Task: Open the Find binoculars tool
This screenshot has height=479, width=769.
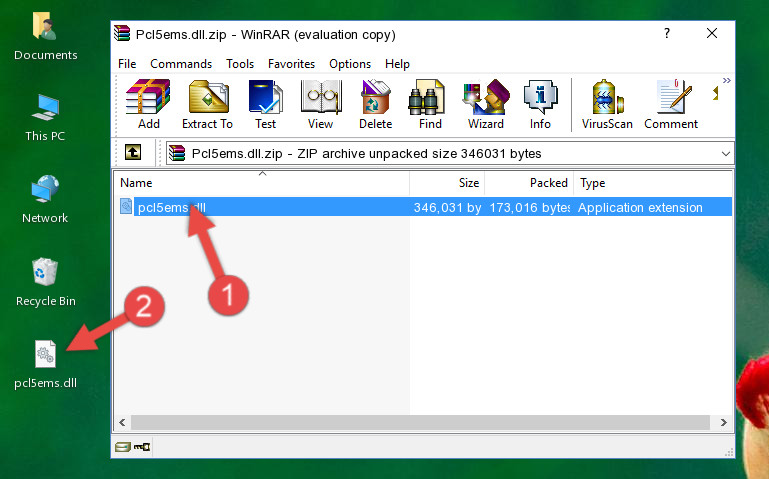Action: click(430, 104)
